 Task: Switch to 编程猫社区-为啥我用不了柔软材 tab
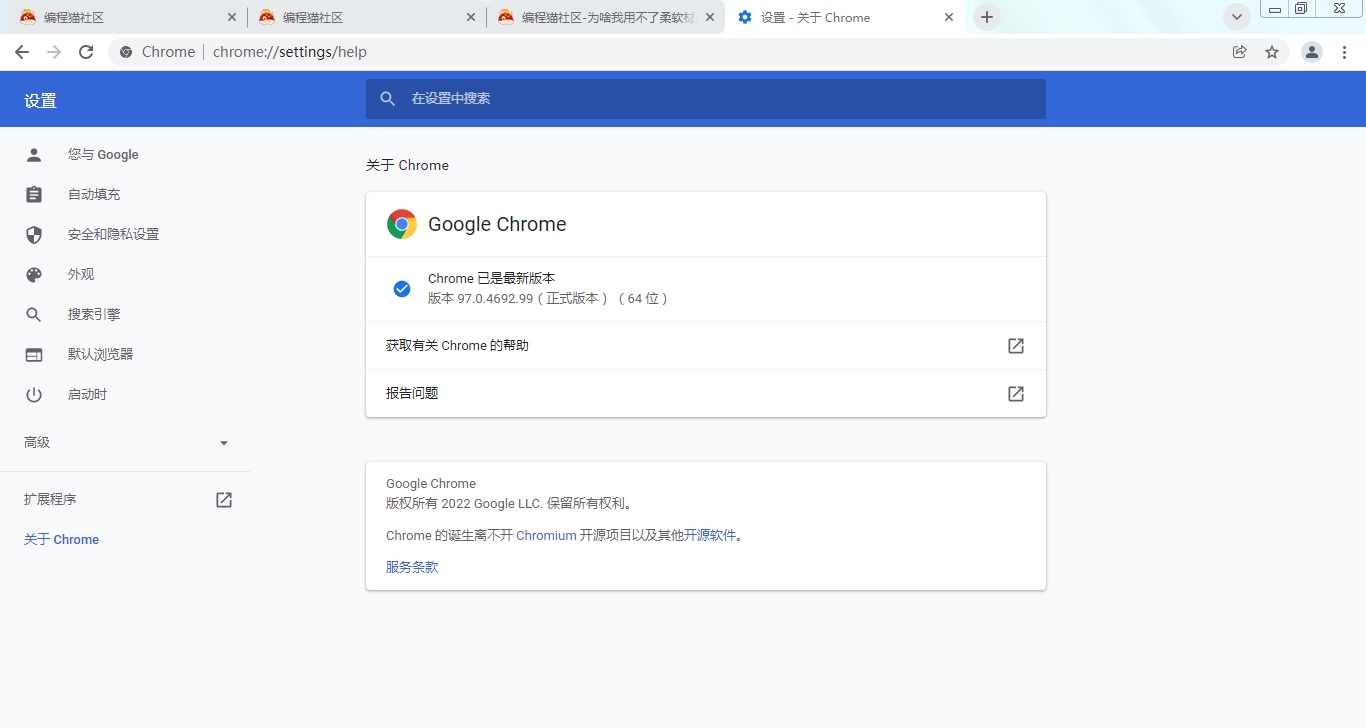click(x=605, y=17)
